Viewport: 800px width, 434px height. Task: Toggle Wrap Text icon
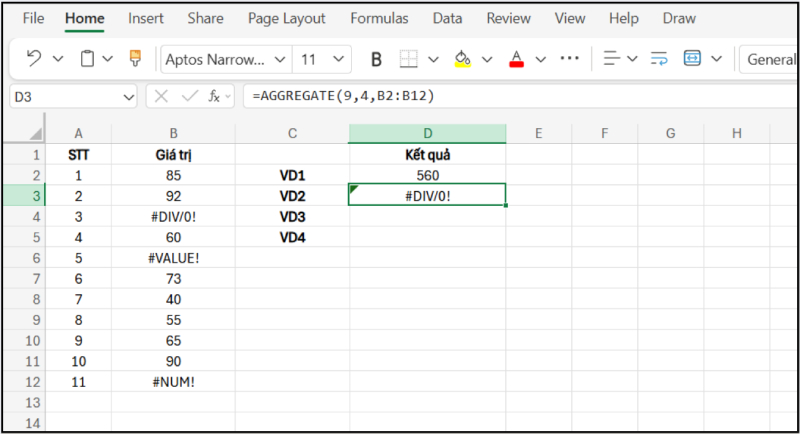coord(659,59)
